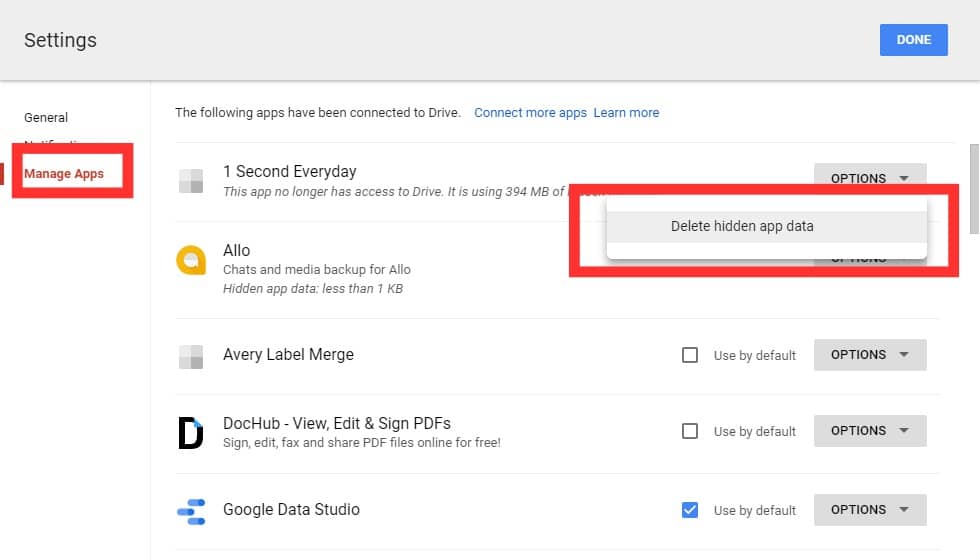Click the vertical scrollbar thumb
980x560 pixels.
974,189
